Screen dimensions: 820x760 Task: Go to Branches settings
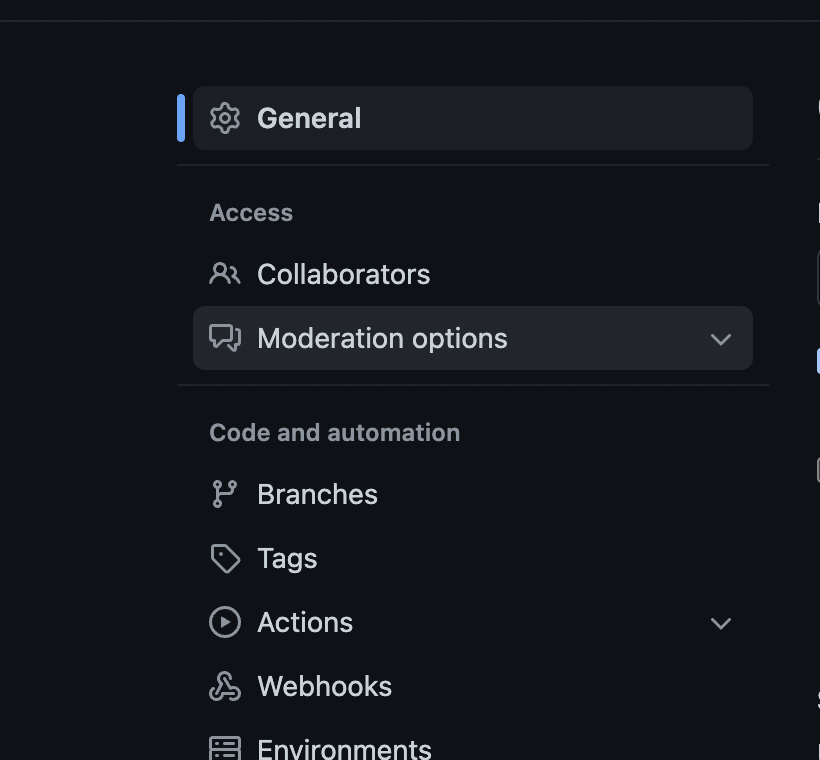pos(317,494)
